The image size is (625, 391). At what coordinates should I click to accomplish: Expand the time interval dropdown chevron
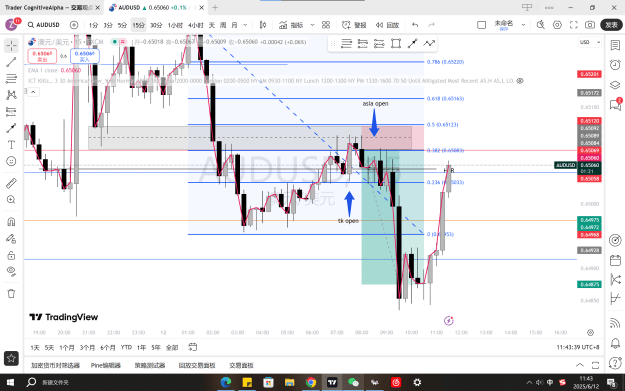(x=245, y=25)
